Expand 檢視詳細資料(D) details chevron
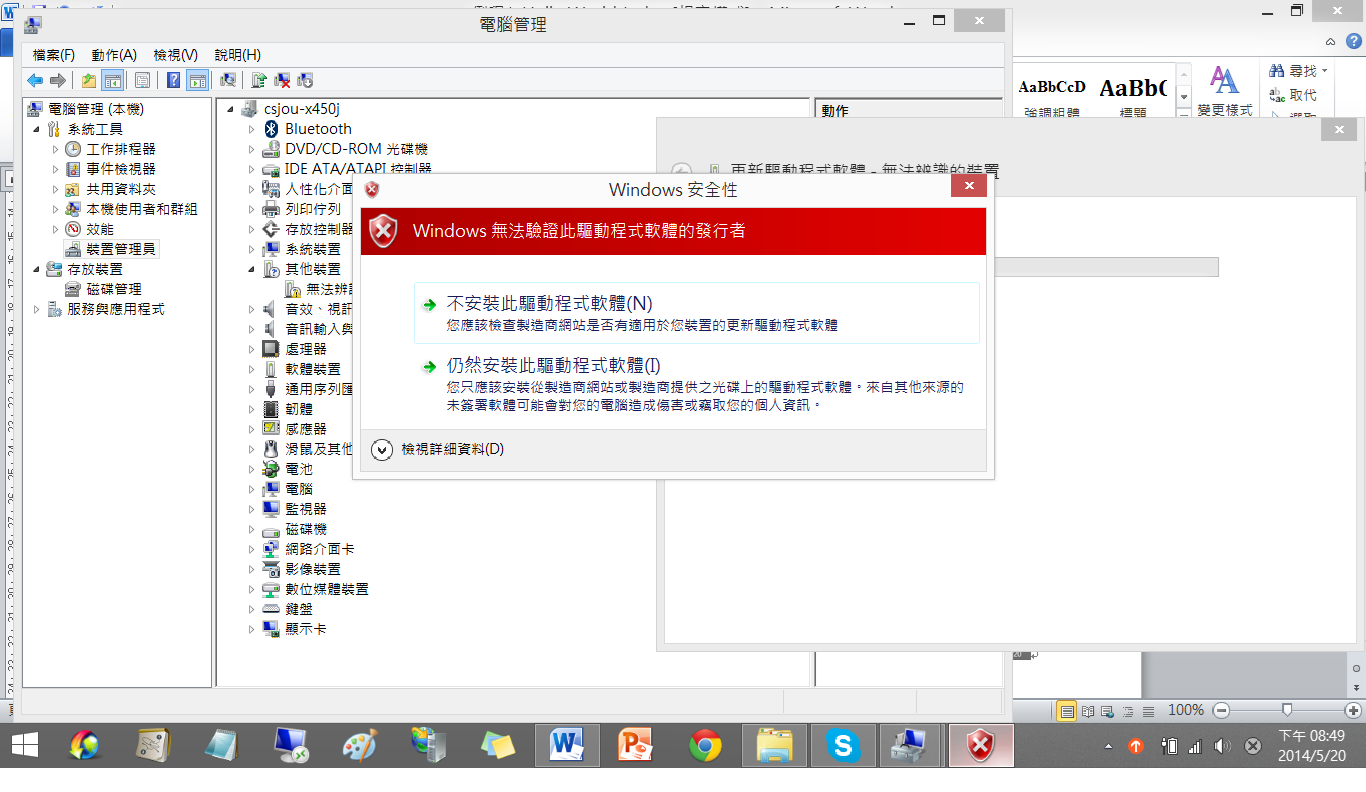This screenshot has width=1366, height=792. click(x=381, y=450)
